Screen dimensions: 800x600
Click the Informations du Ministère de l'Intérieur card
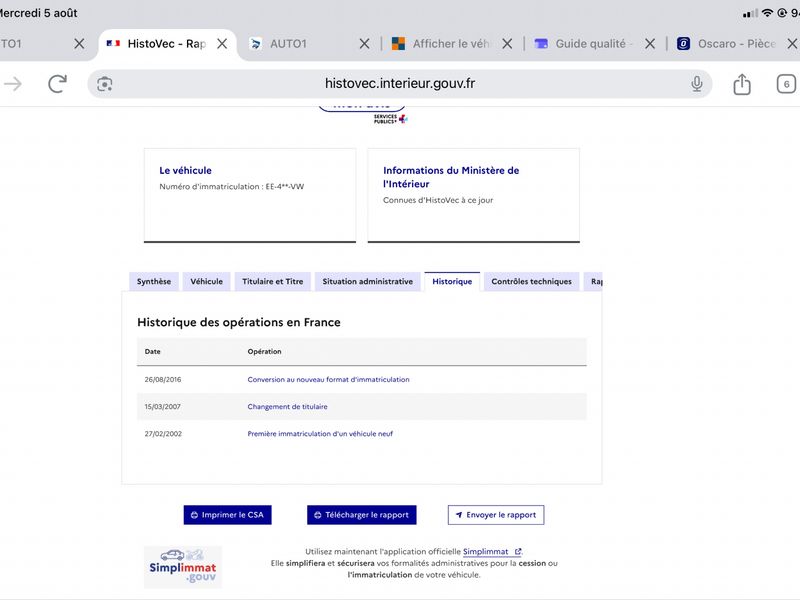tap(473, 195)
